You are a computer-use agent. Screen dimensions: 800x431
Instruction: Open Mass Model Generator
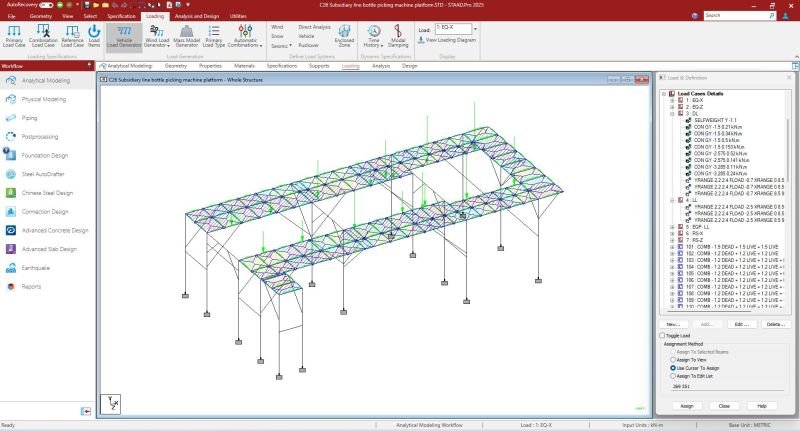tap(186, 36)
